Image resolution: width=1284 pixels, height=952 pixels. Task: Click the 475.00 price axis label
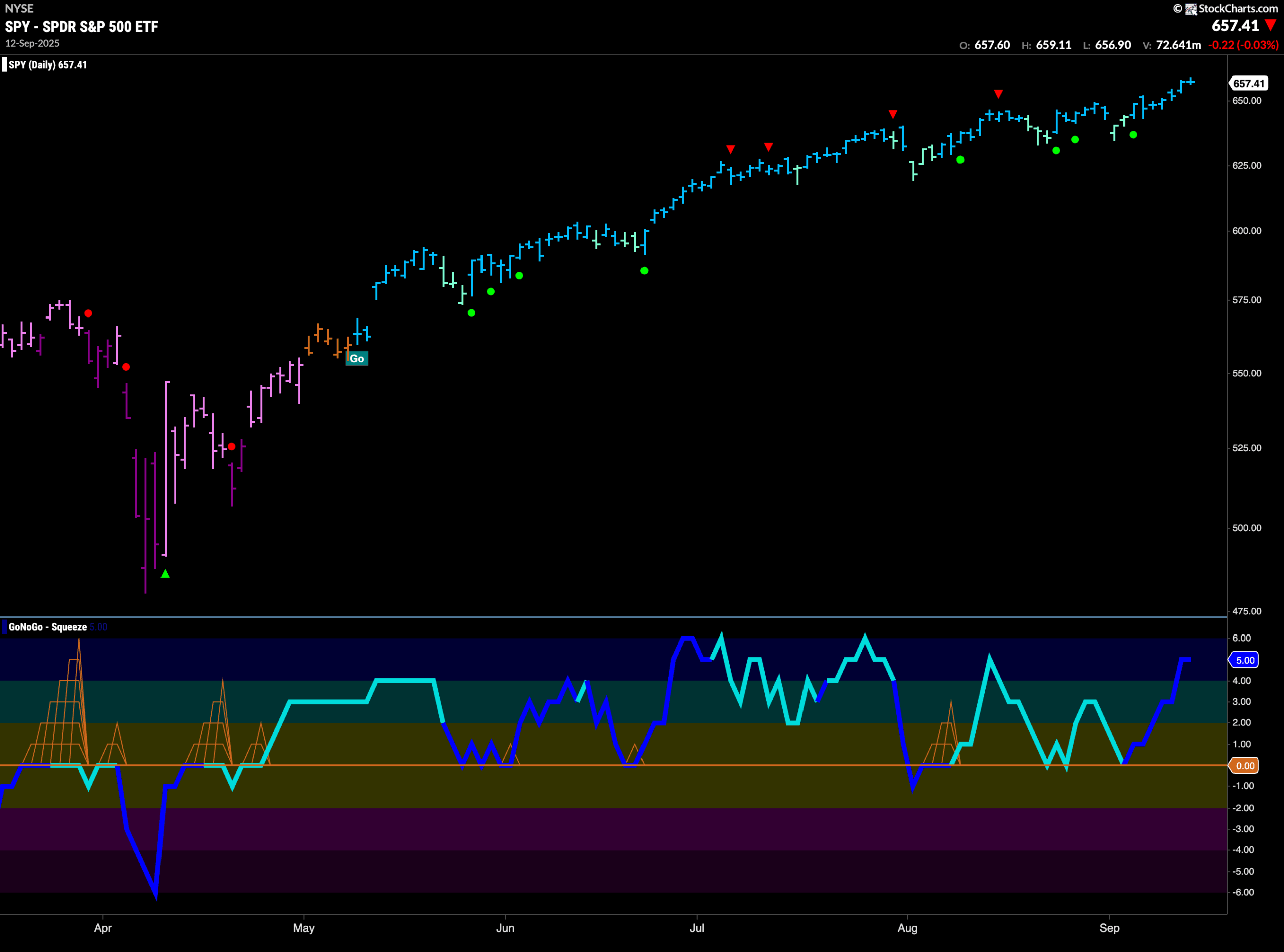(x=1246, y=611)
